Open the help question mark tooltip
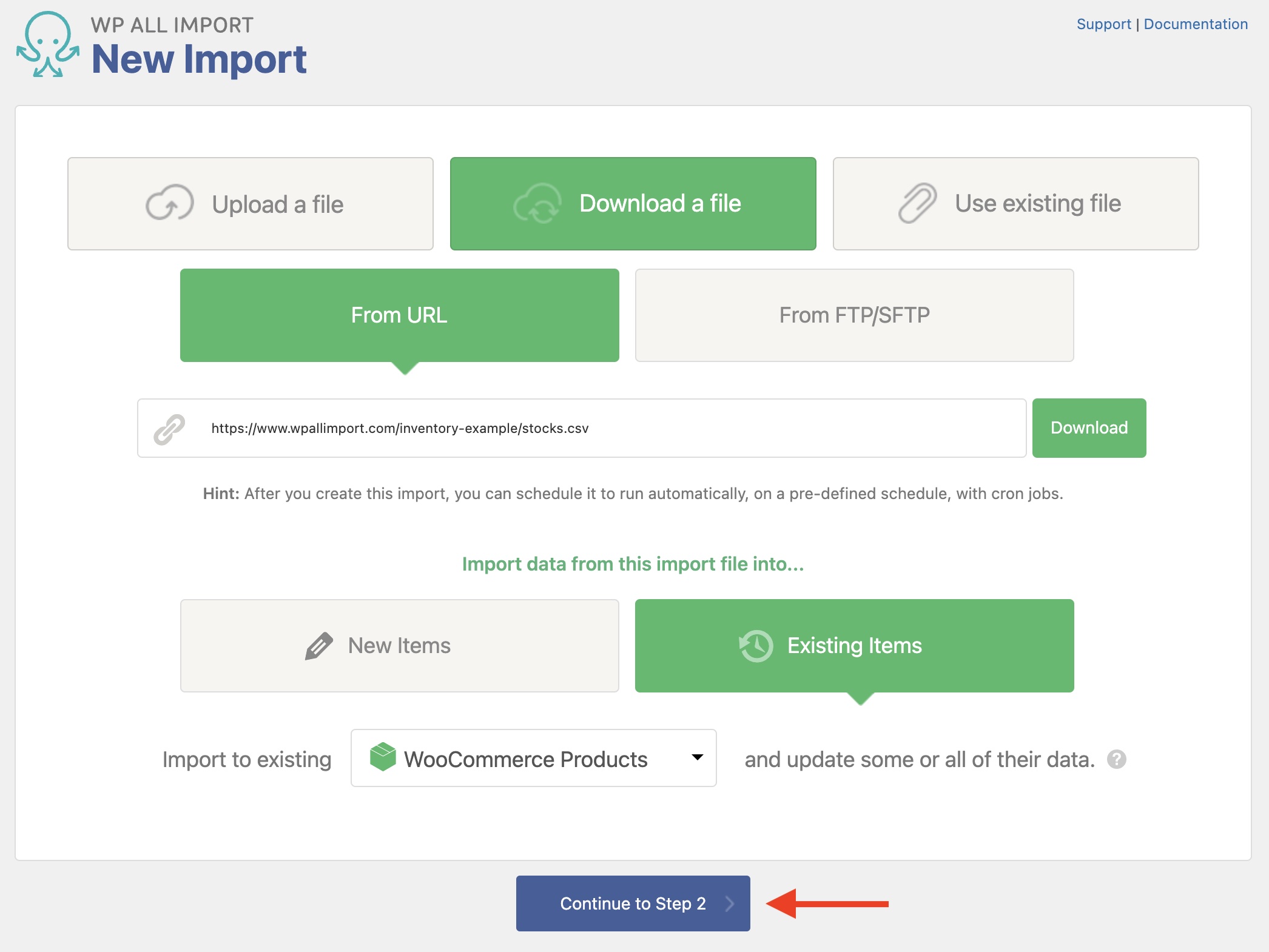Viewport: 1269px width, 952px height. pos(1117,759)
